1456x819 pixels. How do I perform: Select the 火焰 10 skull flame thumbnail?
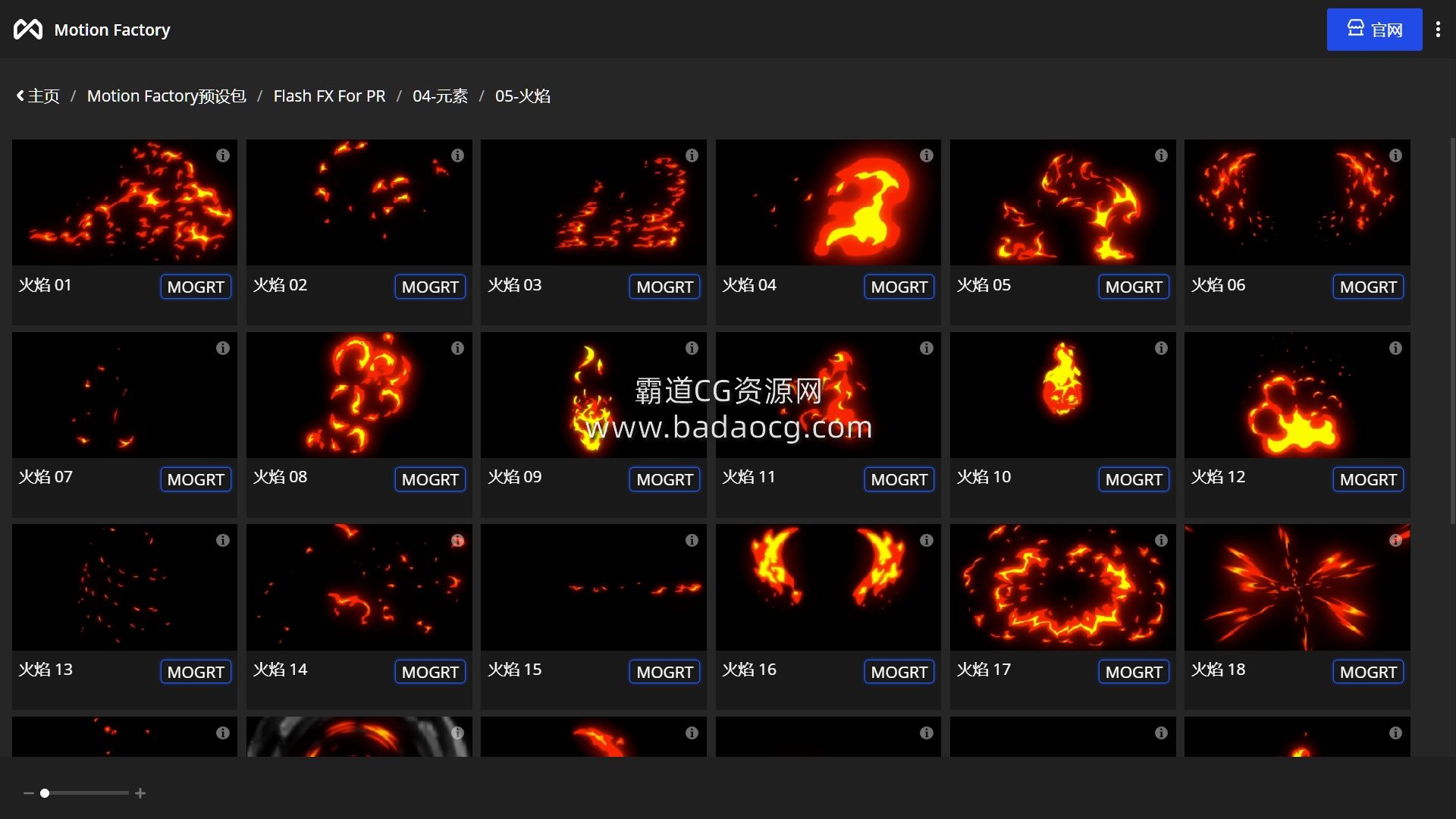tap(1062, 395)
